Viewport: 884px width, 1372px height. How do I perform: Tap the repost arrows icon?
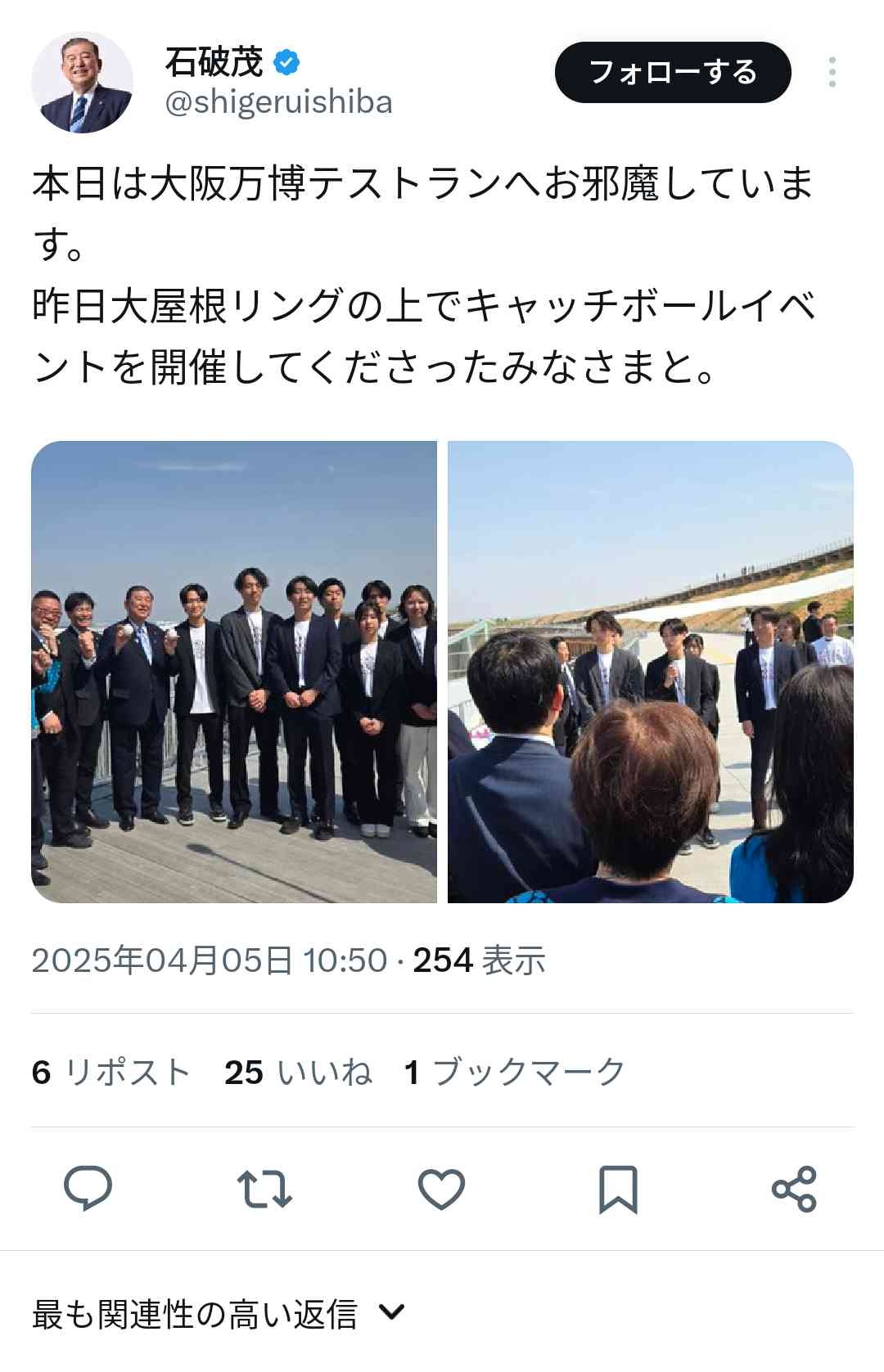pyautogui.click(x=264, y=1189)
